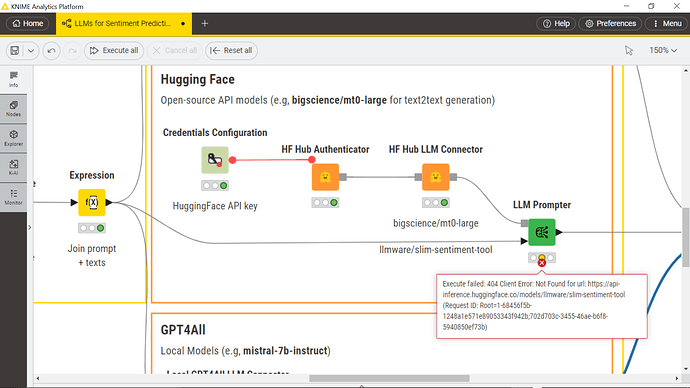
Task: Click the LLM Prompter output port arrow
Action: click(559, 232)
